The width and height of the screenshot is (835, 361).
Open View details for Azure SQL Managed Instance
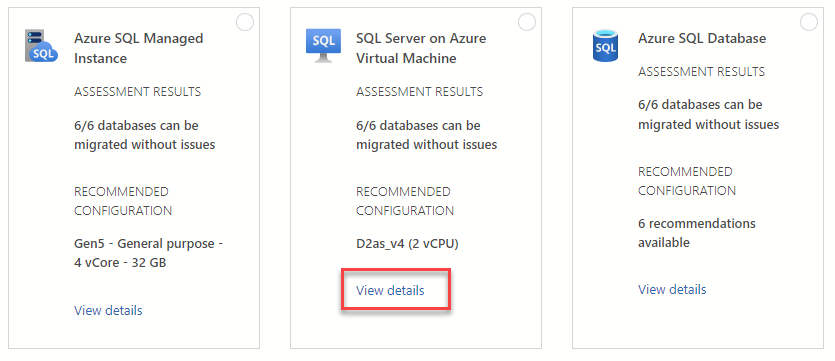[x=108, y=310]
